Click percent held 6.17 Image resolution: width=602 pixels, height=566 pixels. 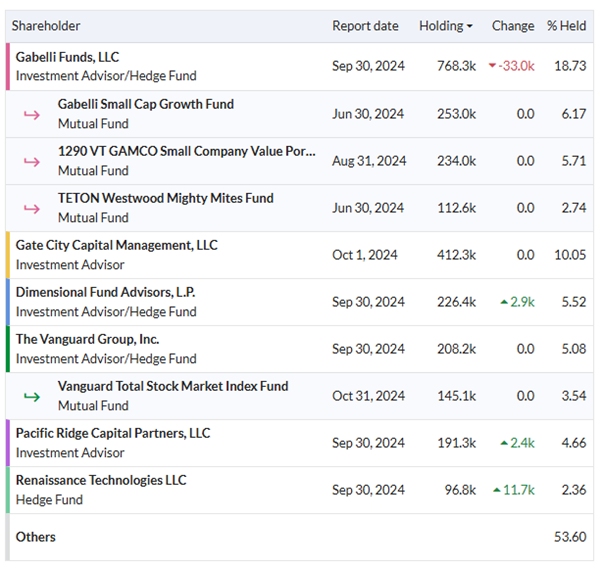[574, 114]
